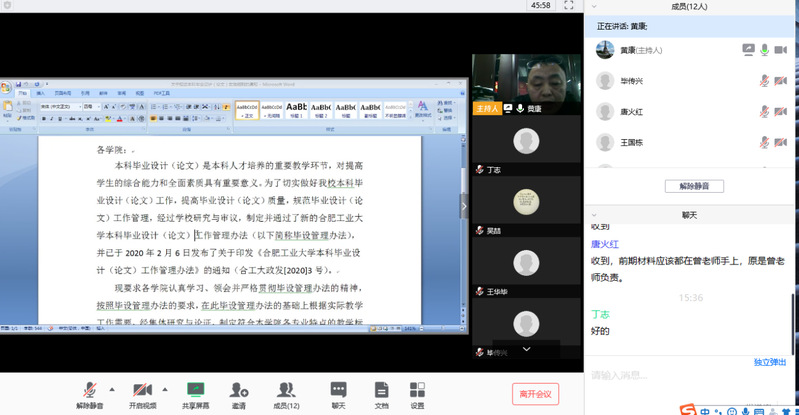Open the documents icon (文档)
The width and height of the screenshot is (799, 415).
pos(381,390)
